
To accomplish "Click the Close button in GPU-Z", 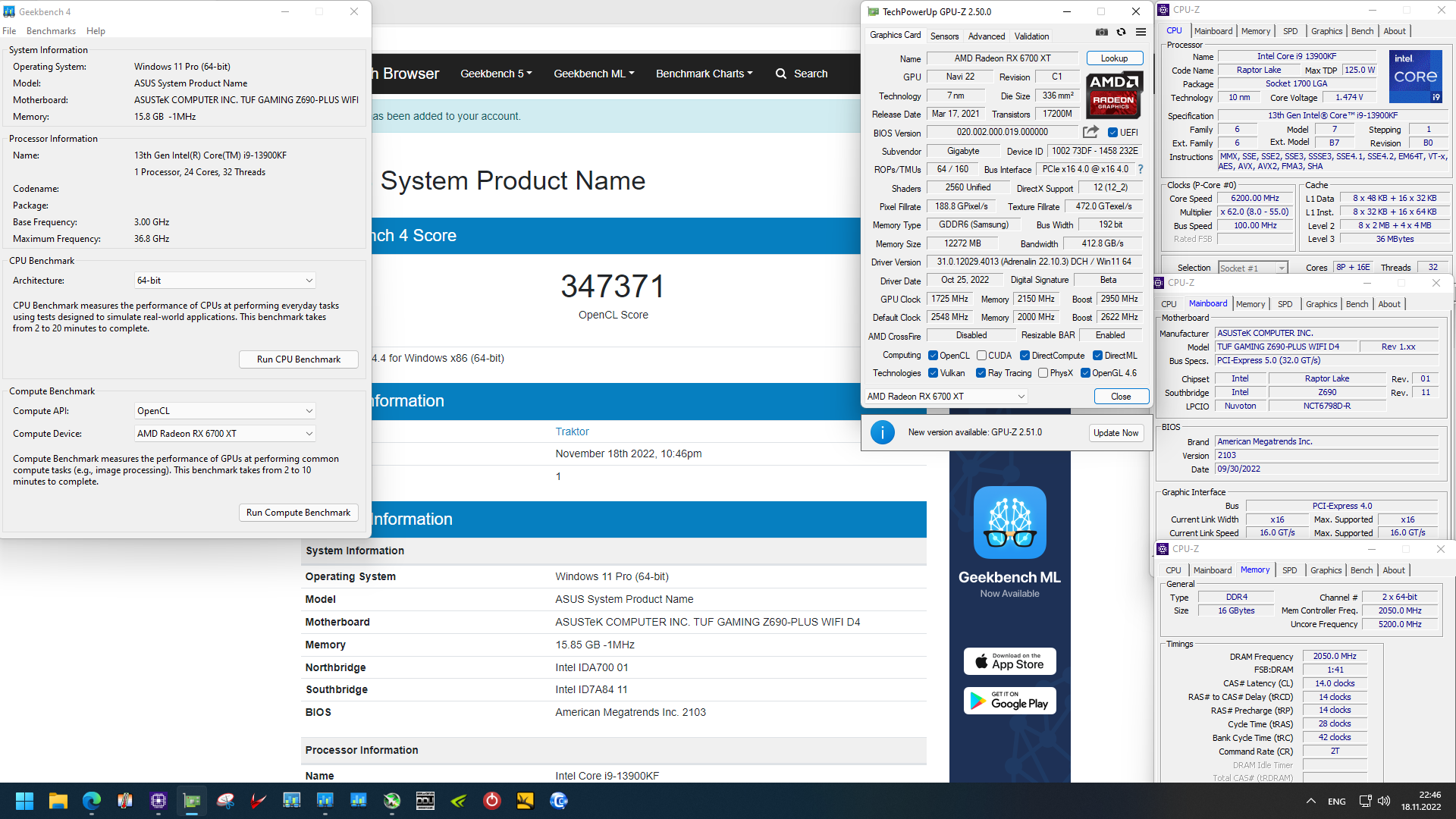I will 1121,396.
